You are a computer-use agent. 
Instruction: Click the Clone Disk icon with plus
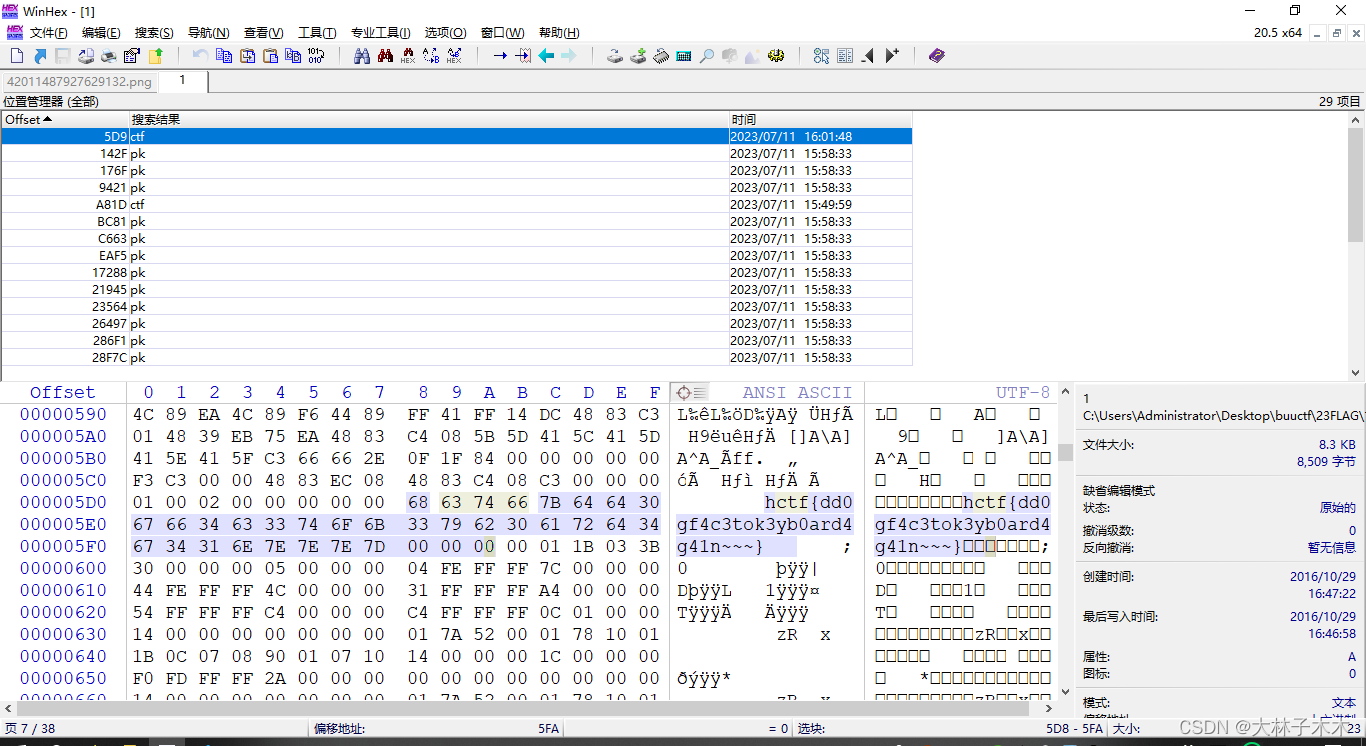point(638,56)
